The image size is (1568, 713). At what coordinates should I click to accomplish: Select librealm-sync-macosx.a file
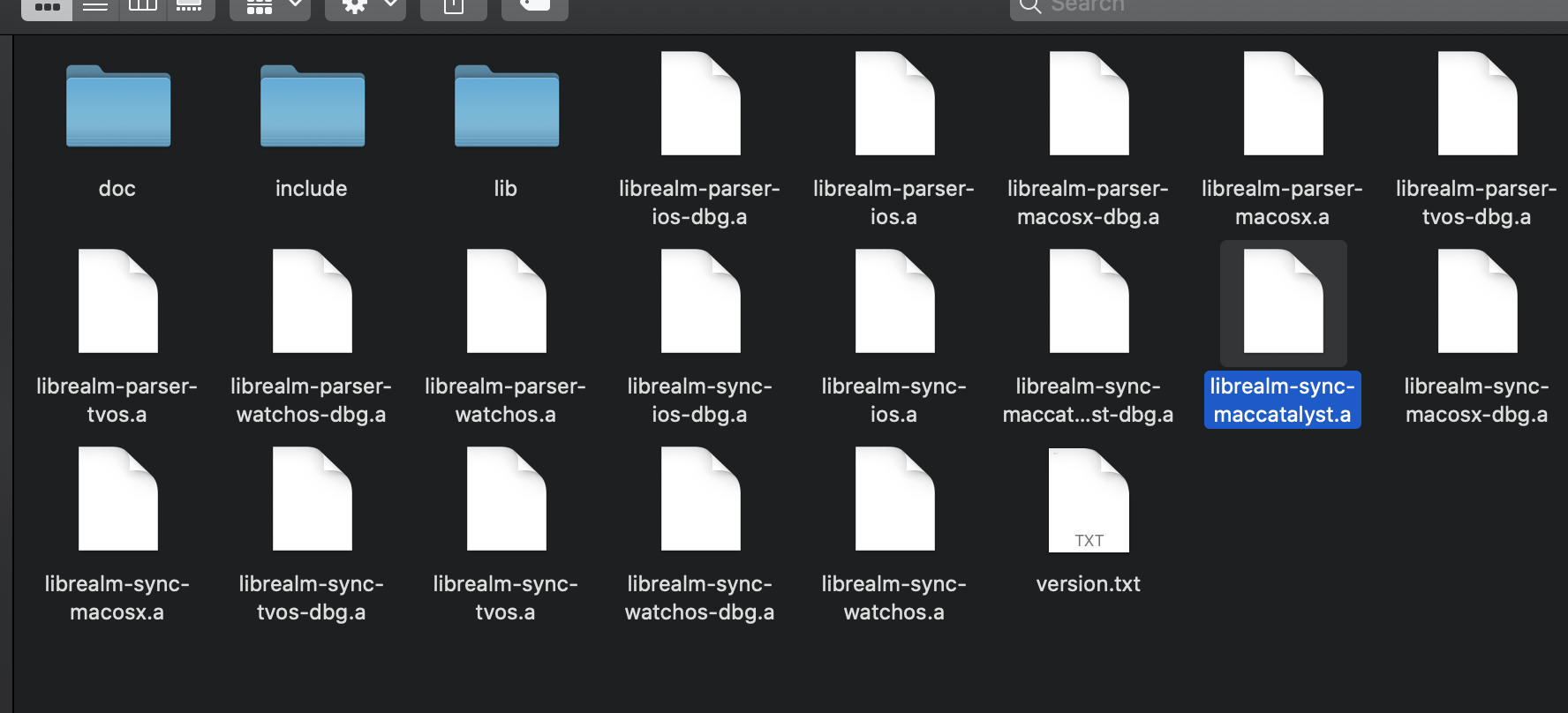117,499
